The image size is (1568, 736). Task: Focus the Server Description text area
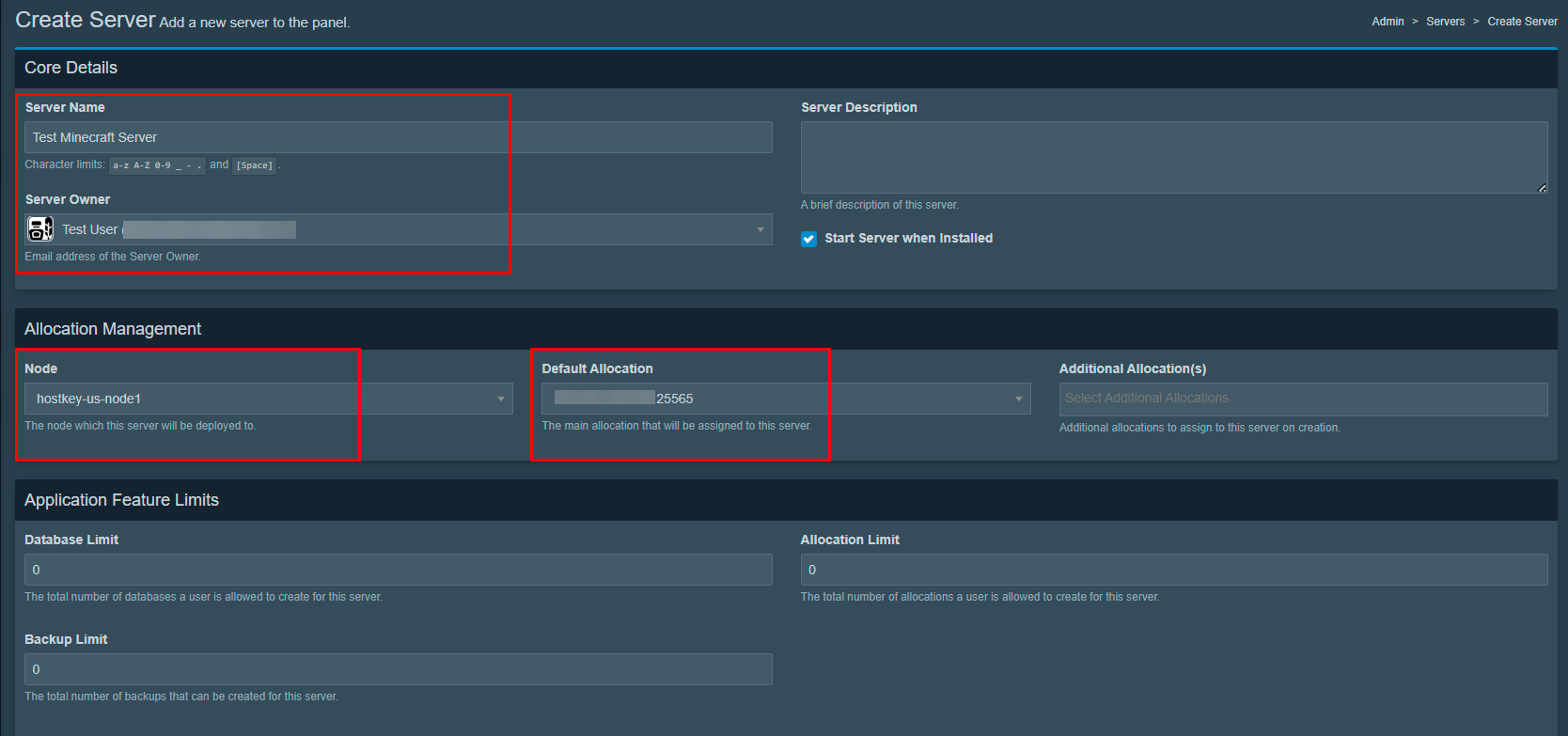pos(1173,157)
